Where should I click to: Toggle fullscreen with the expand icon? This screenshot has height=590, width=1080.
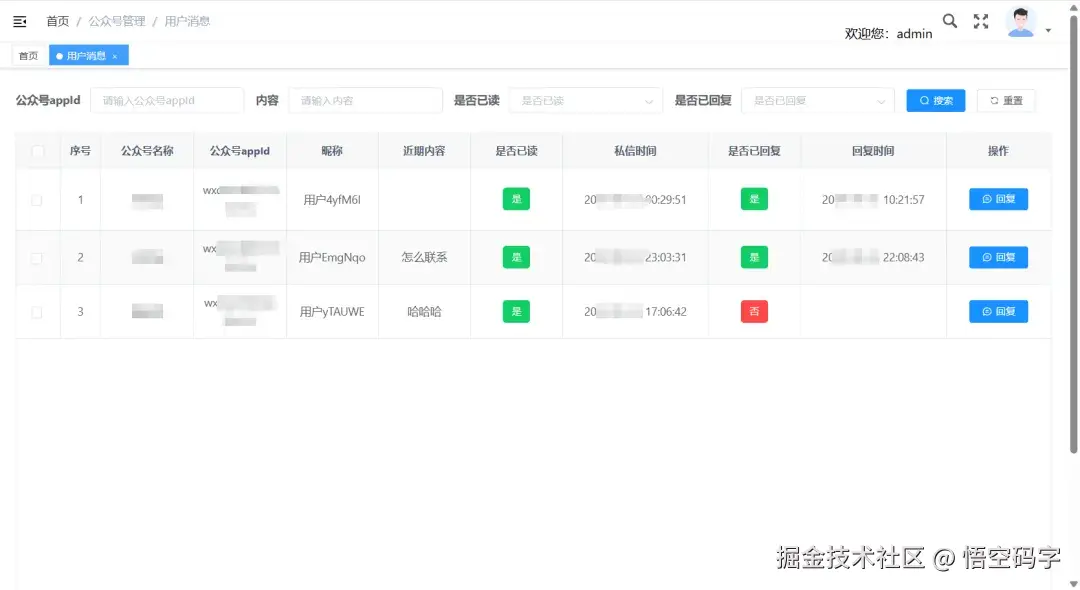980,19
